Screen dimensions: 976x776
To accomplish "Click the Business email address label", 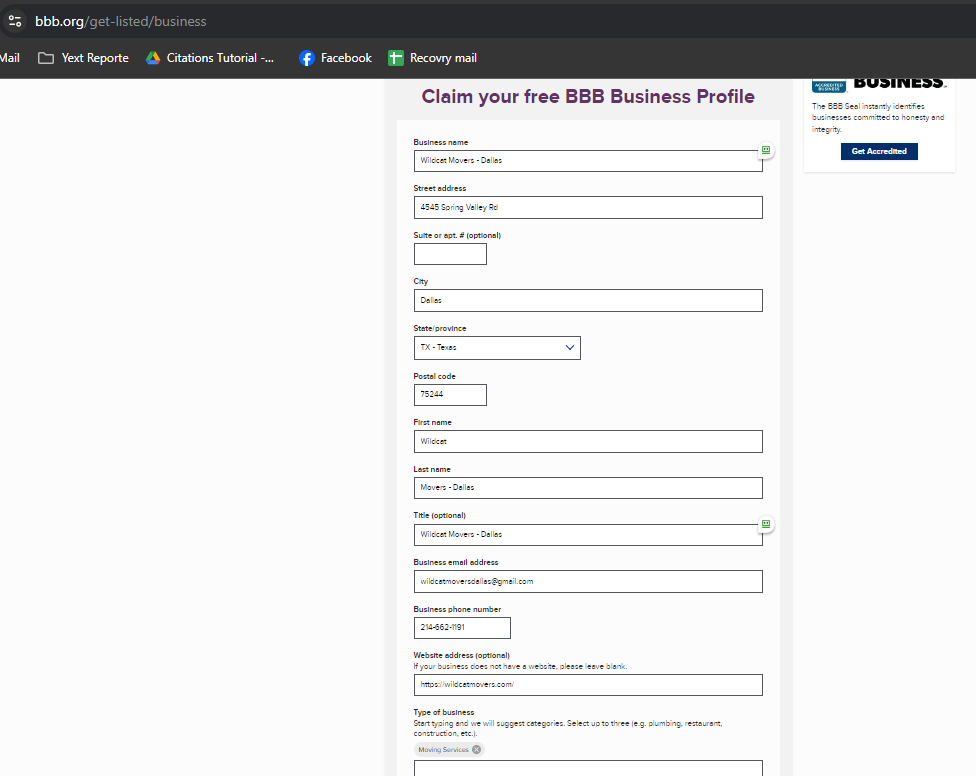I will coord(456,562).
